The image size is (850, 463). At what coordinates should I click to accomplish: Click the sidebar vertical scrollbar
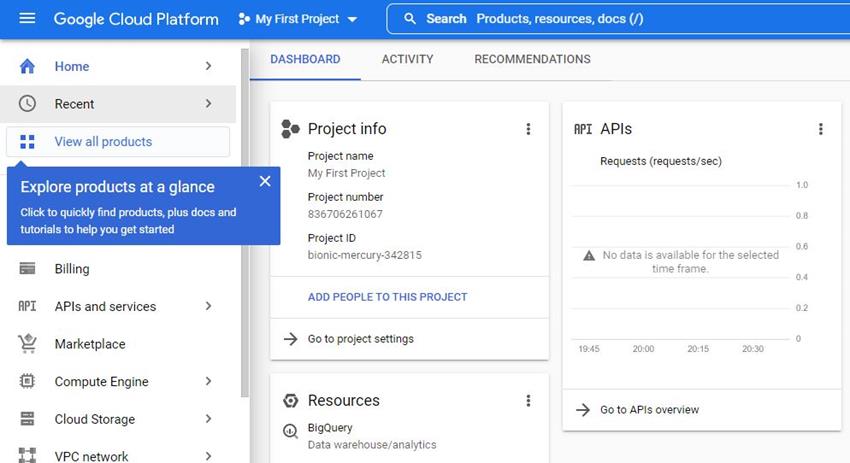(x=244, y=222)
